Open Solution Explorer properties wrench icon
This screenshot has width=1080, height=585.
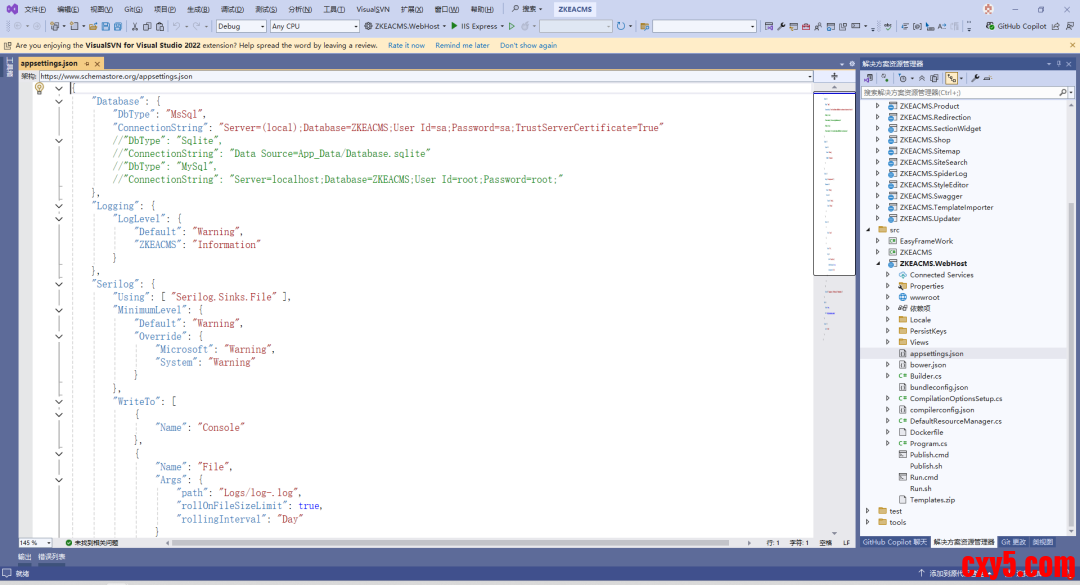click(x=975, y=77)
